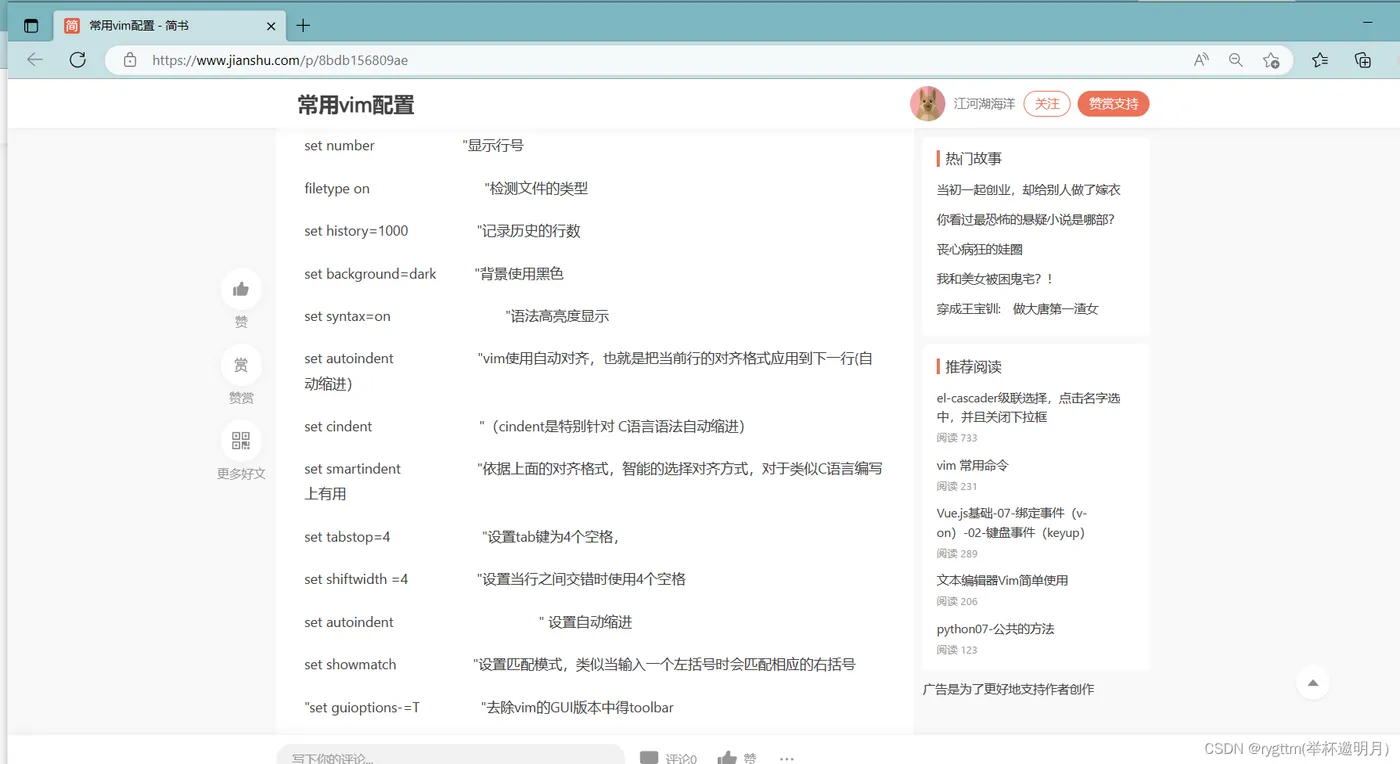Click the comment 显示行号
Image resolution: width=1400 pixels, height=764 pixels.
tap(493, 146)
